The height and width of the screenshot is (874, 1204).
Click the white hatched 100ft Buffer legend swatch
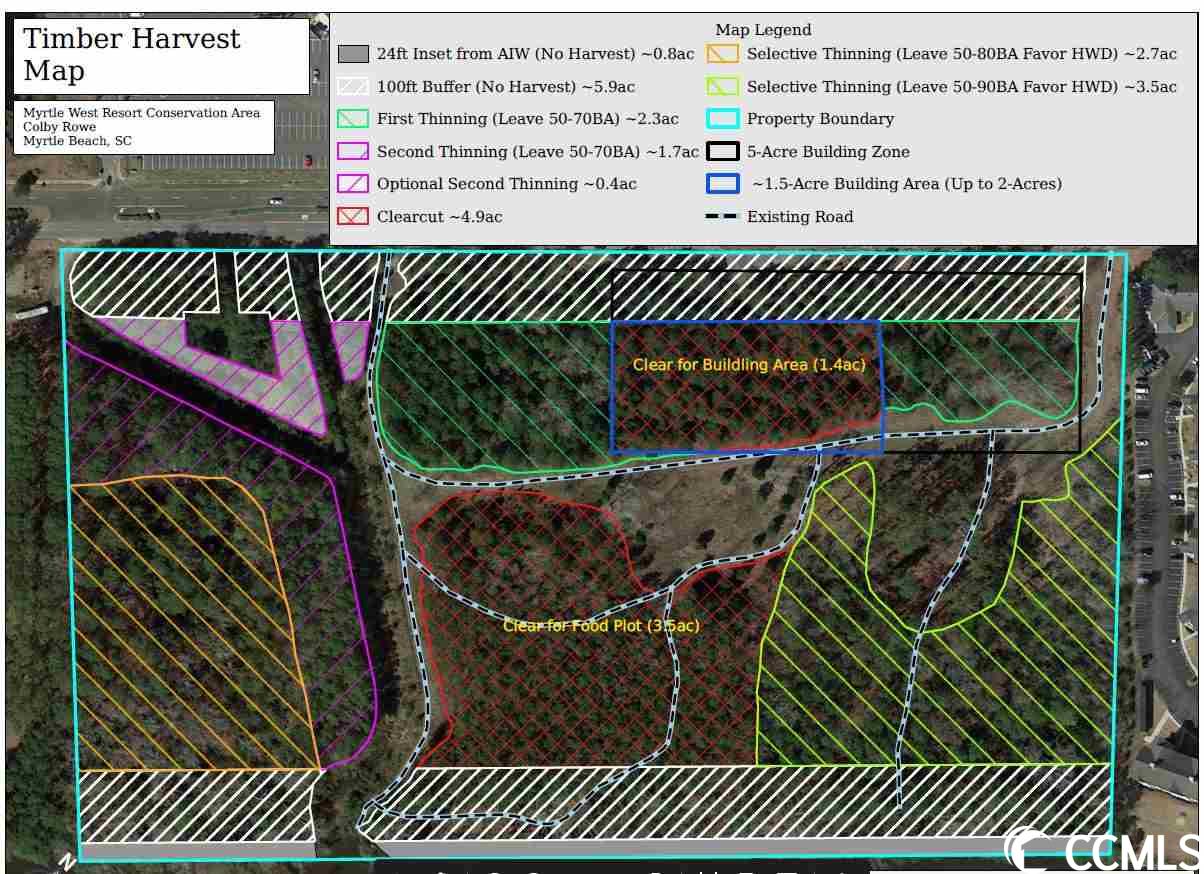click(353, 87)
